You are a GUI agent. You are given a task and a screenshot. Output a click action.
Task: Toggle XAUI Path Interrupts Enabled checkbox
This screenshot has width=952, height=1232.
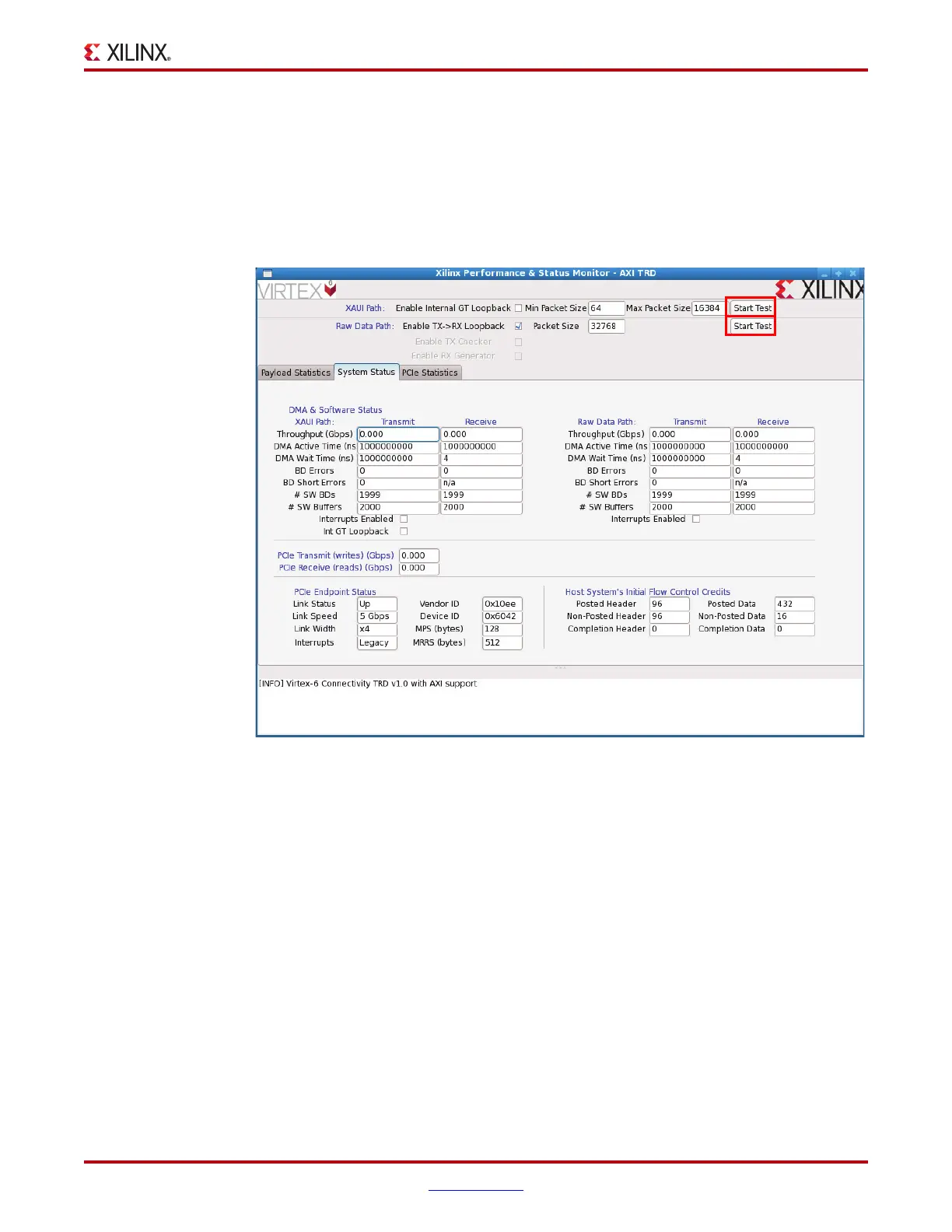(x=404, y=519)
